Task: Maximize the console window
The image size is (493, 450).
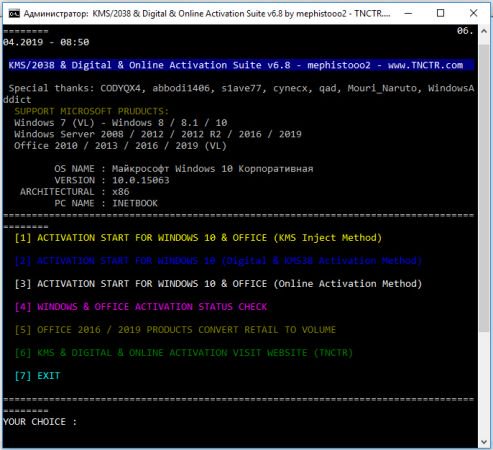Action: click(440, 13)
